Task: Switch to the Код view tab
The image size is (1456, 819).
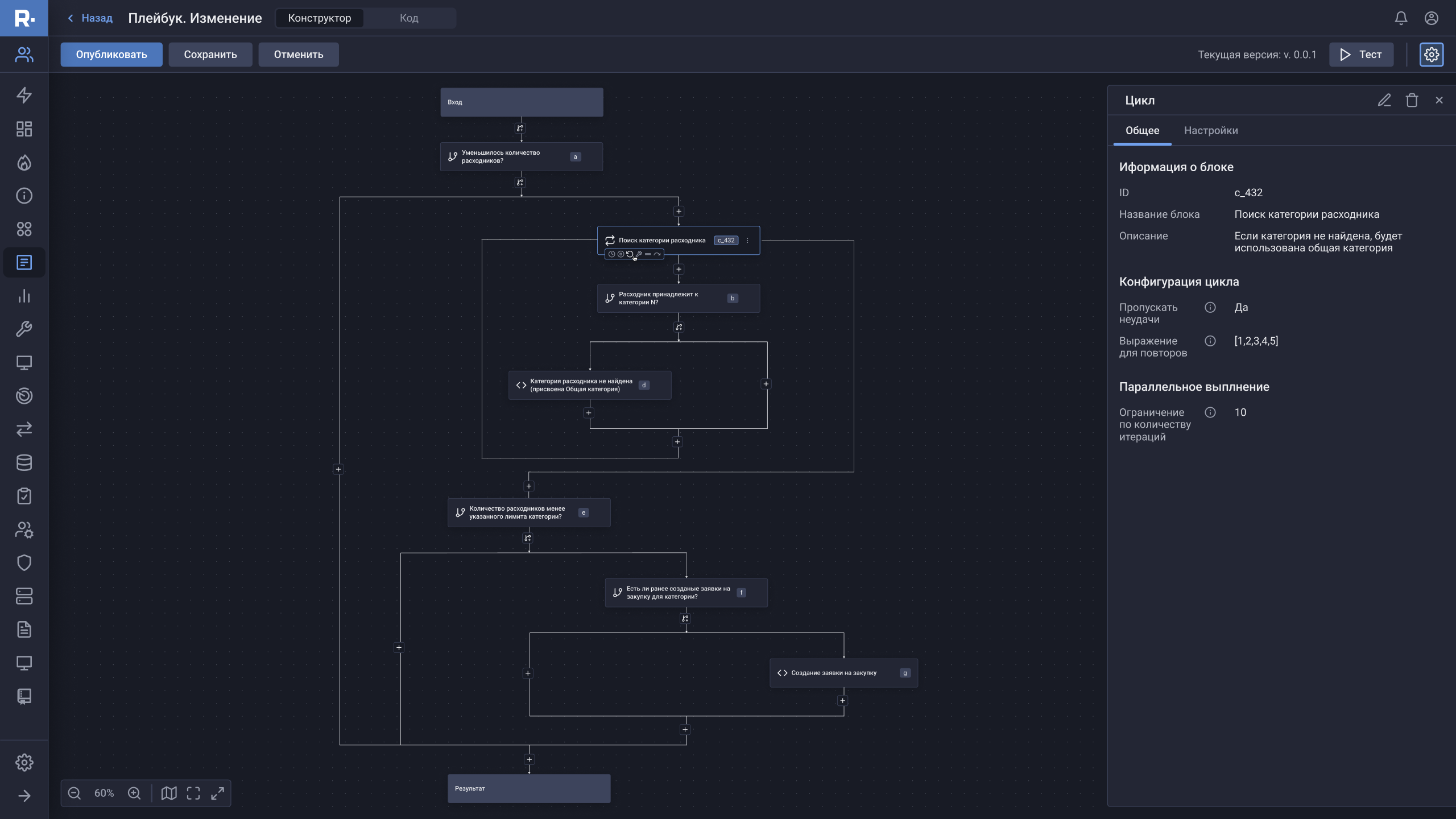Action: (x=409, y=18)
